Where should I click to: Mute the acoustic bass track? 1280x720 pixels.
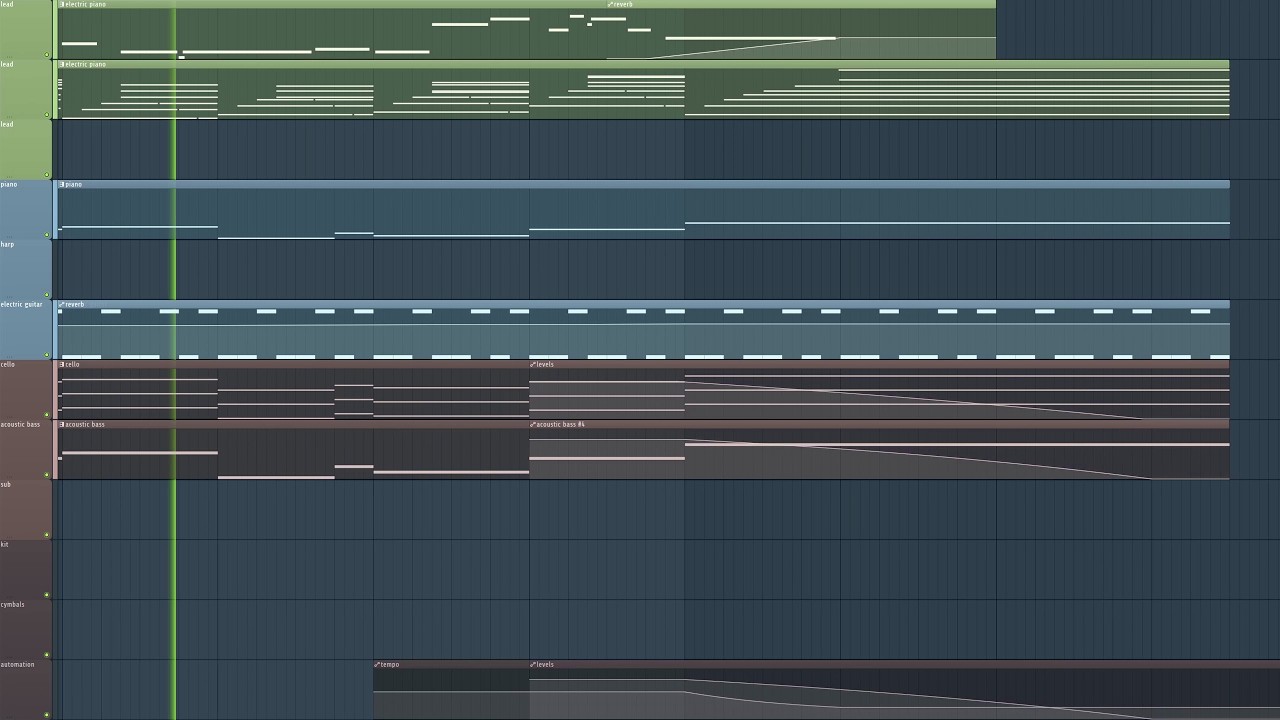(x=47, y=475)
